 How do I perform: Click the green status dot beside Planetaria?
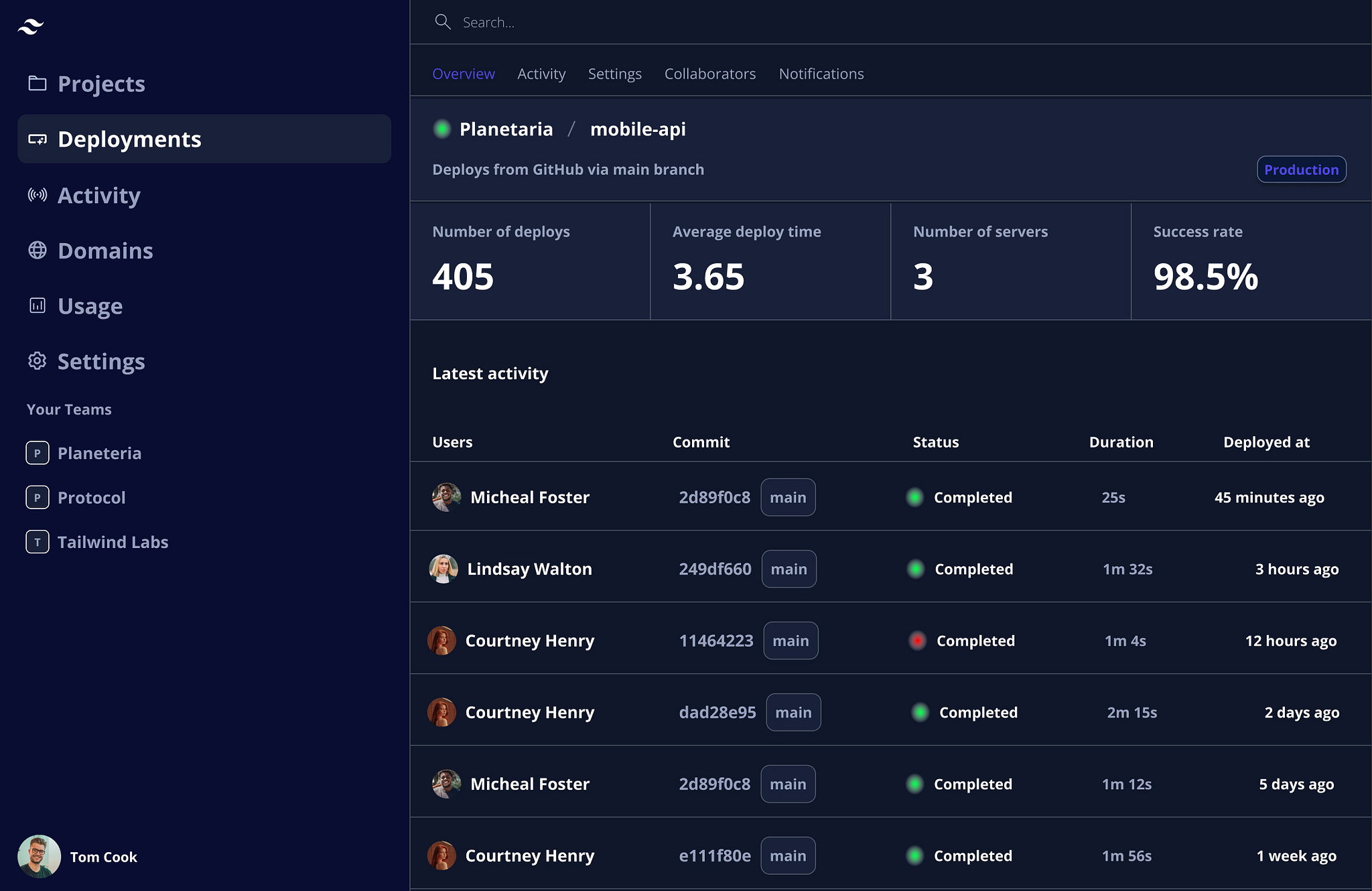coord(442,129)
